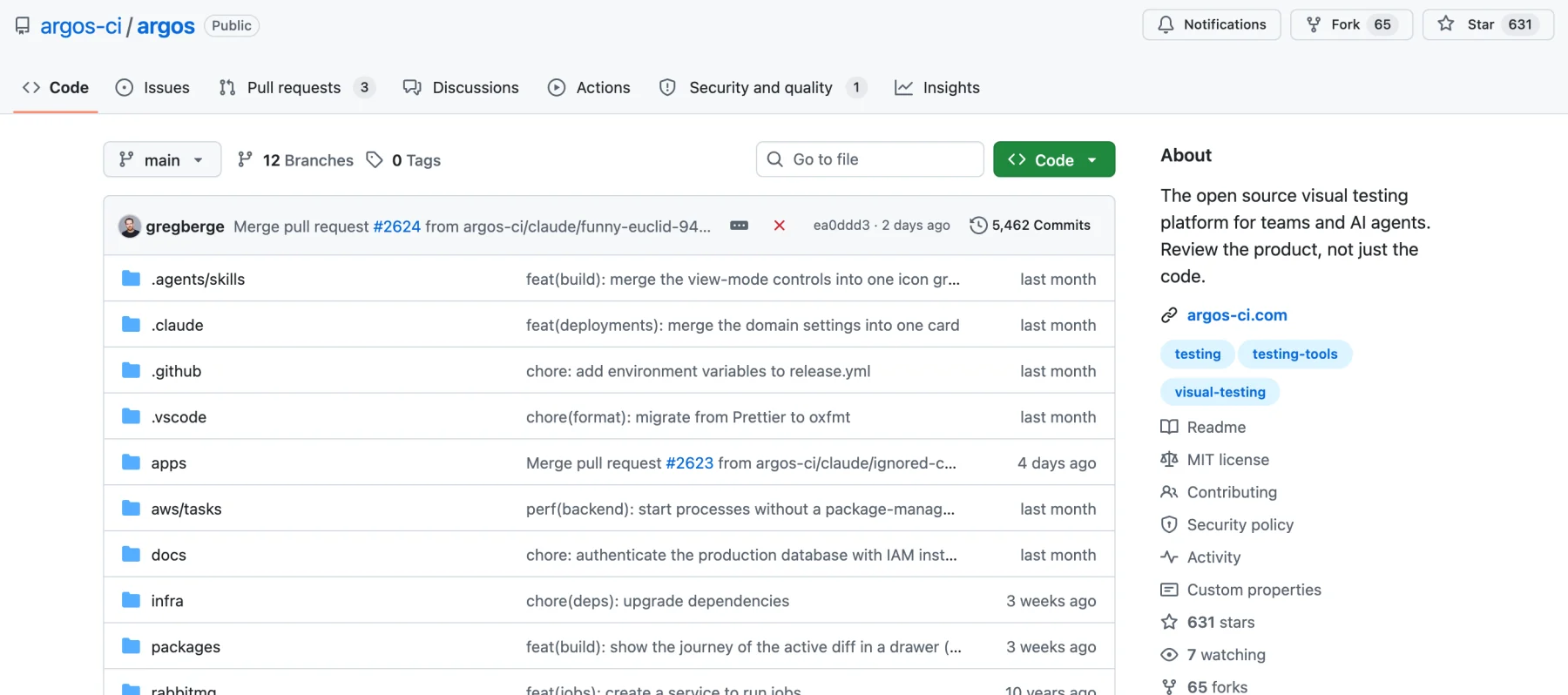Open the infra folder icon
The height and width of the screenshot is (695, 1568).
point(131,601)
